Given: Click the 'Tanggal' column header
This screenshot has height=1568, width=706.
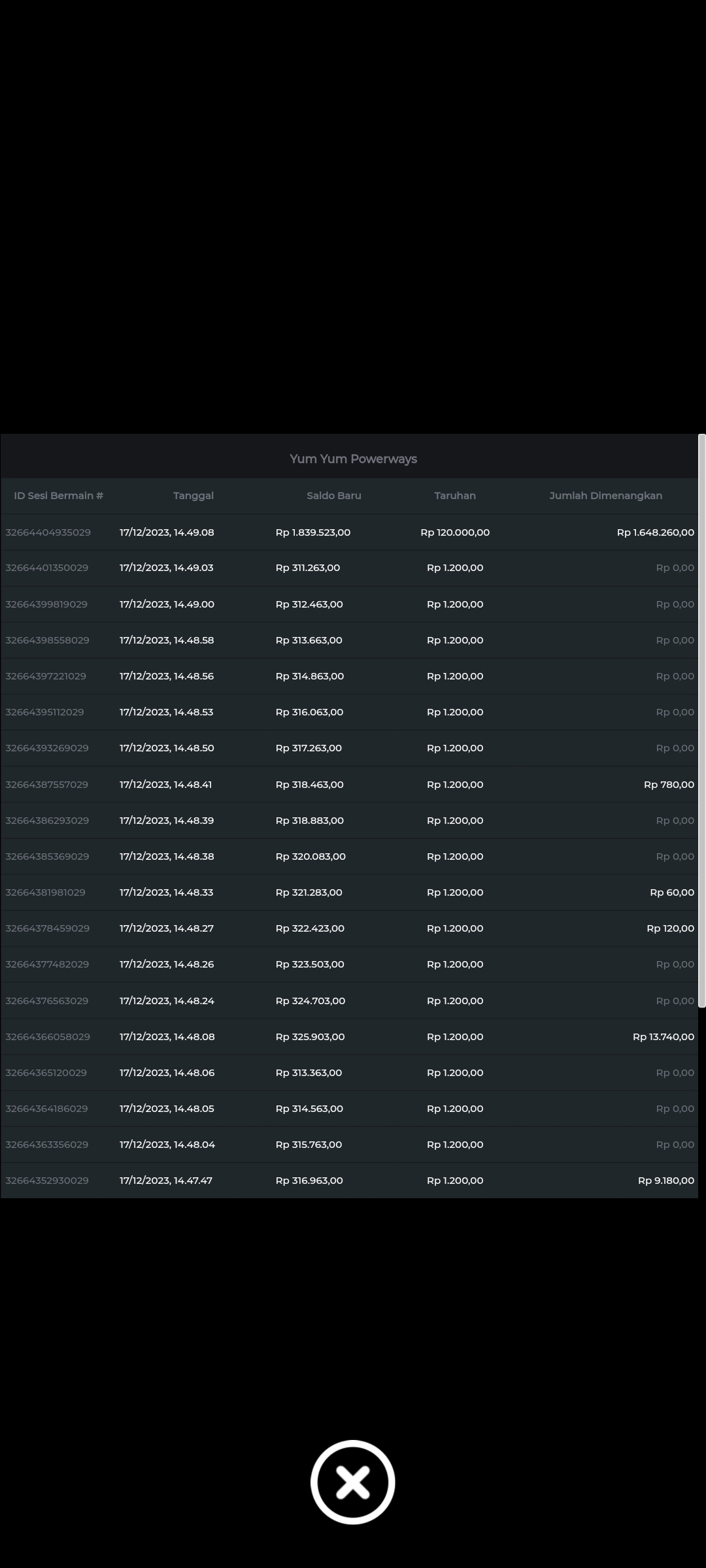Looking at the screenshot, I should (x=193, y=496).
